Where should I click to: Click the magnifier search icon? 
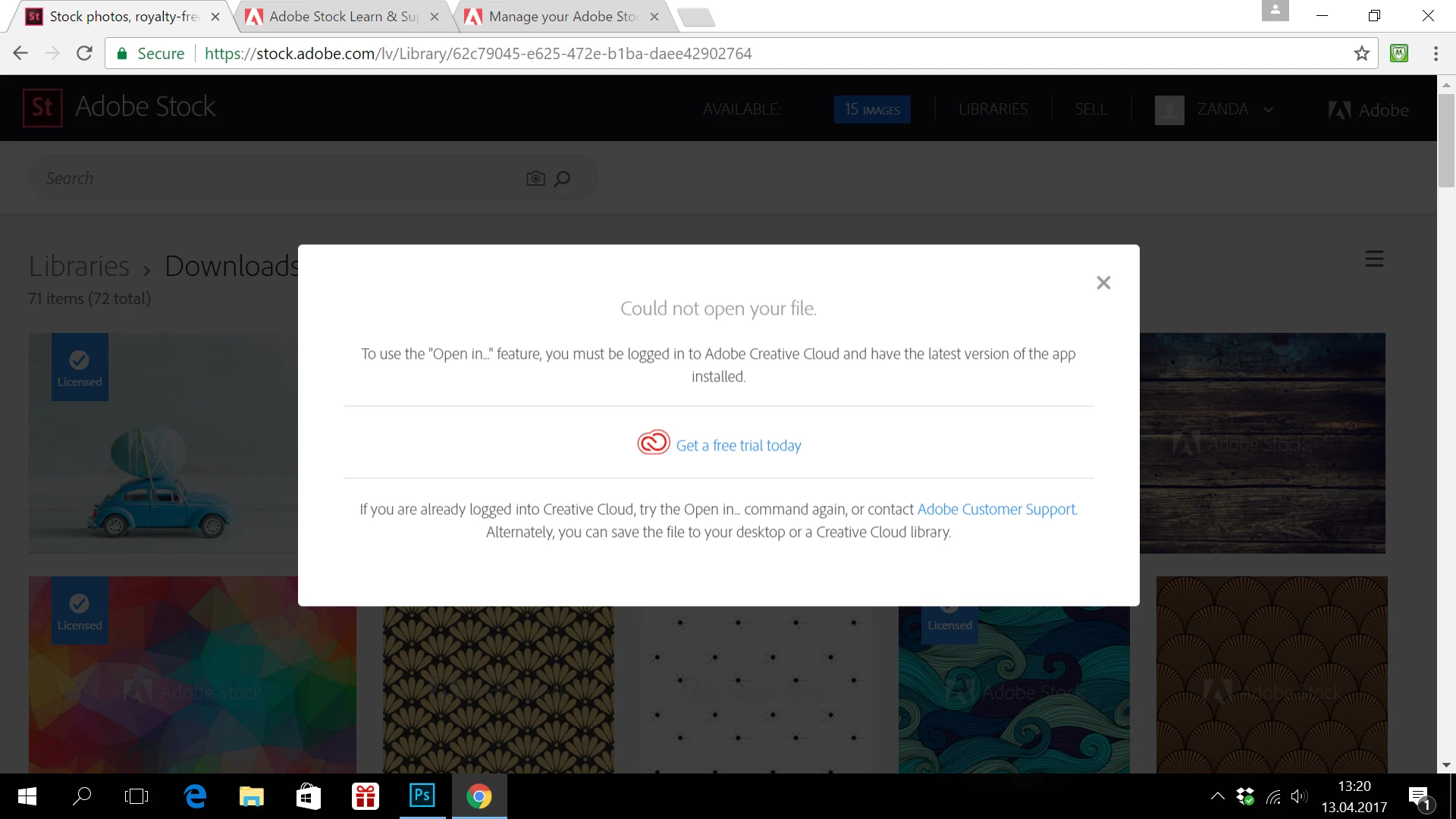(562, 179)
